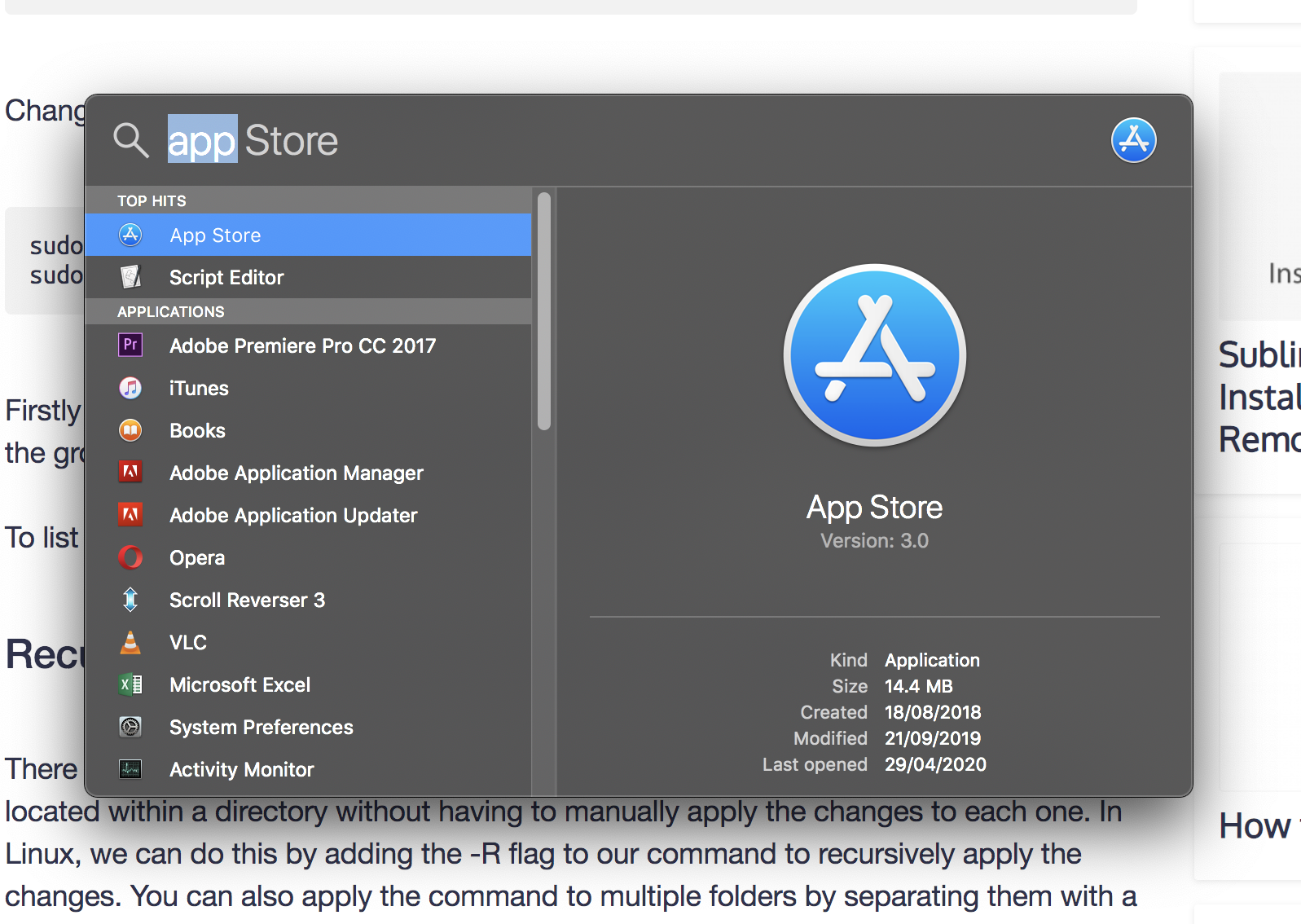Open the Opera result

[x=308, y=557]
